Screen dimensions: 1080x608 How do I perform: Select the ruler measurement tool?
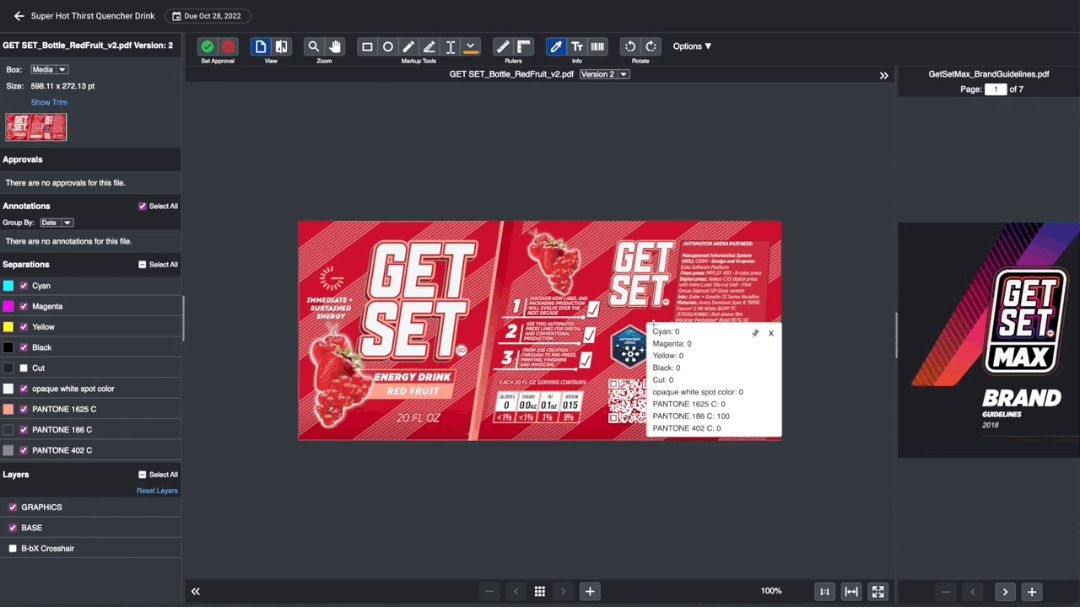pos(501,46)
